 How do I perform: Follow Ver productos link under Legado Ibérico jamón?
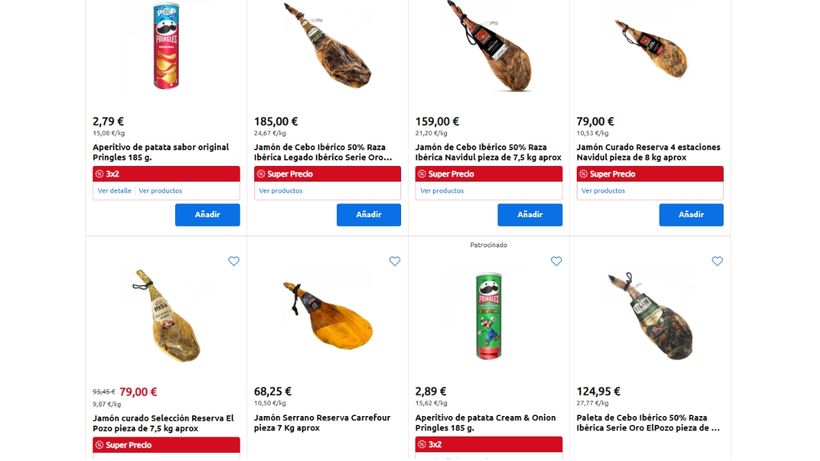coord(280,191)
